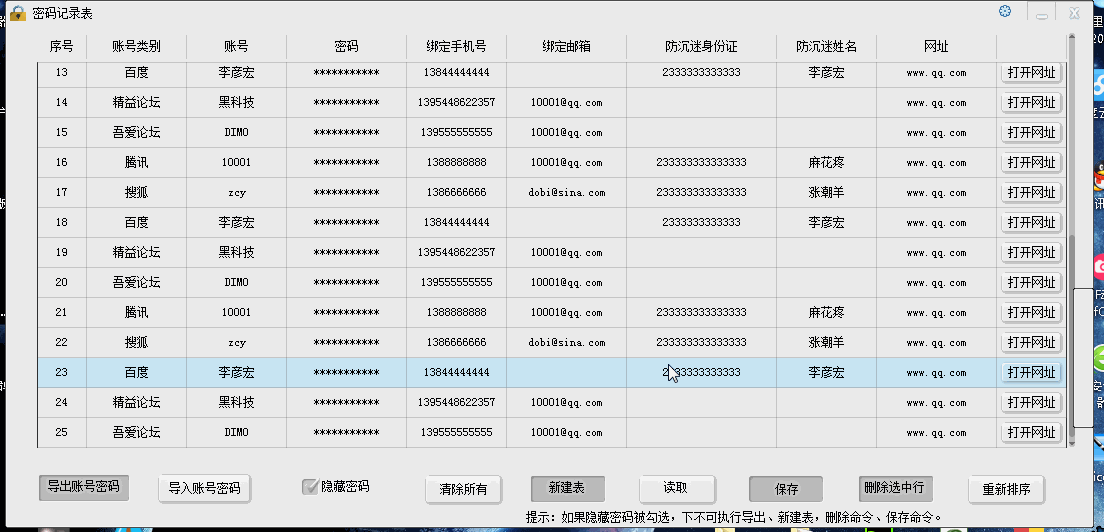Click 百度 in row 13
Image resolution: width=1104 pixels, height=532 pixels.
pos(137,72)
